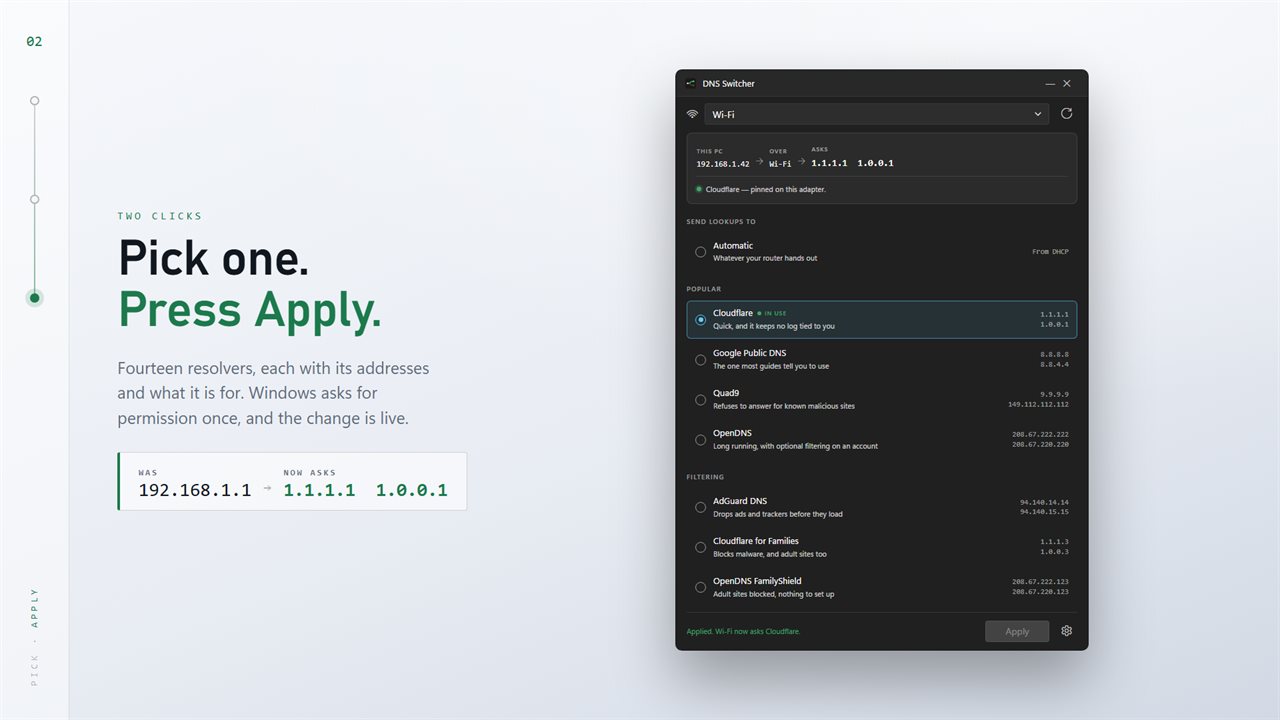Click 'Applied. Wi-Fi now asks Cloudflare.' status message

(x=743, y=632)
